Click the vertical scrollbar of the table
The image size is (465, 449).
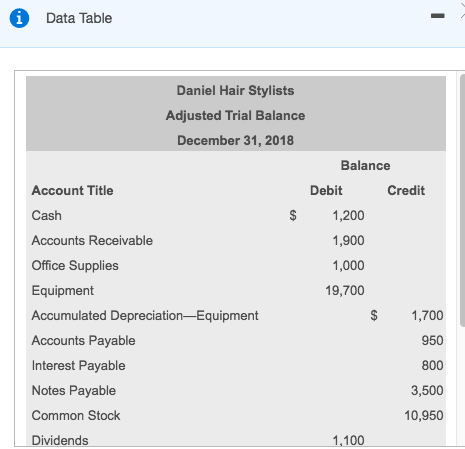[x=462, y=200]
